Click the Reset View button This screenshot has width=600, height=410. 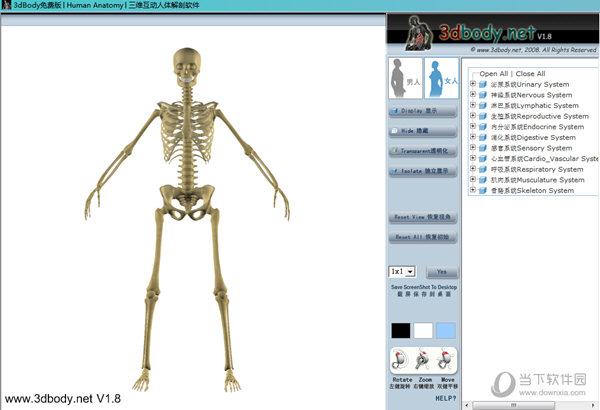tap(423, 217)
